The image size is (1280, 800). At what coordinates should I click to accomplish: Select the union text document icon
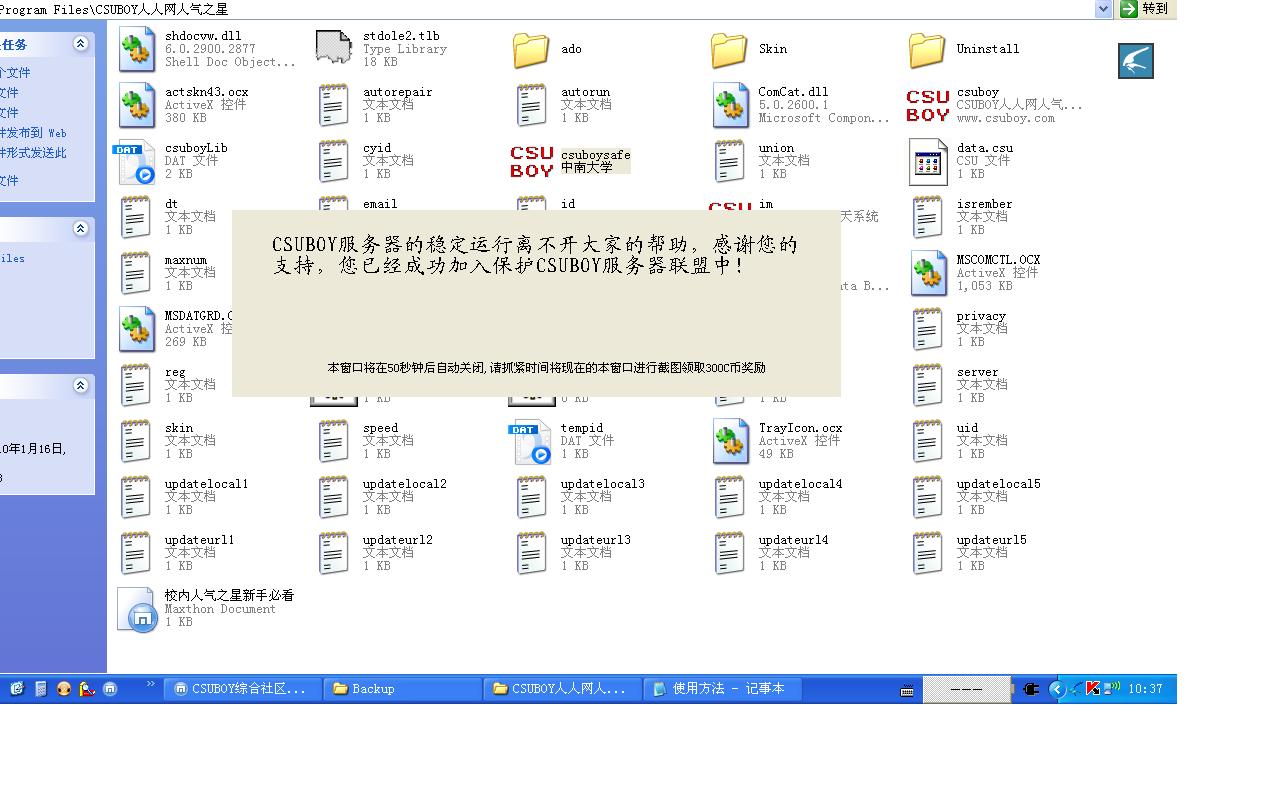click(730, 161)
